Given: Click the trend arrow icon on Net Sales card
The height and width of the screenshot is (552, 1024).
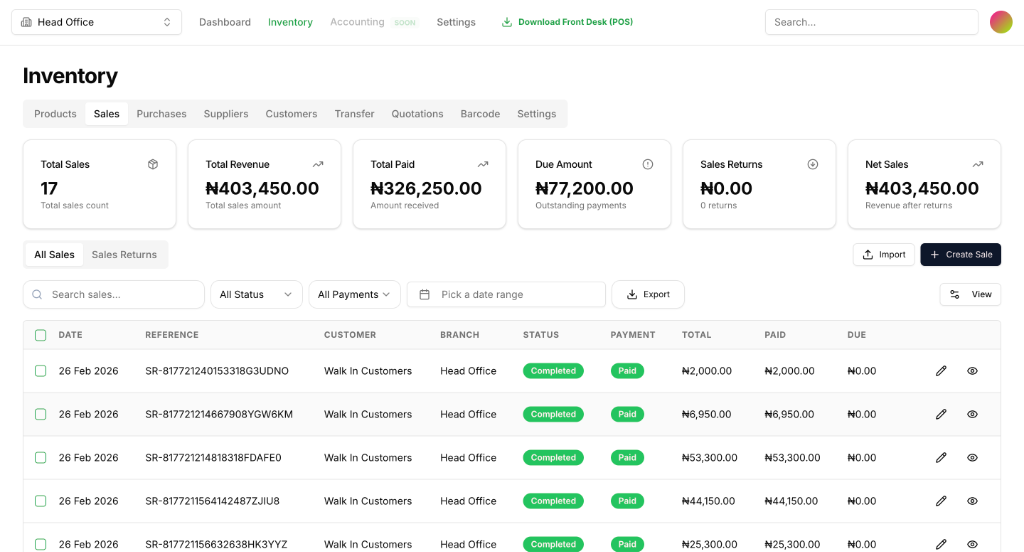Looking at the screenshot, I should tap(978, 164).
